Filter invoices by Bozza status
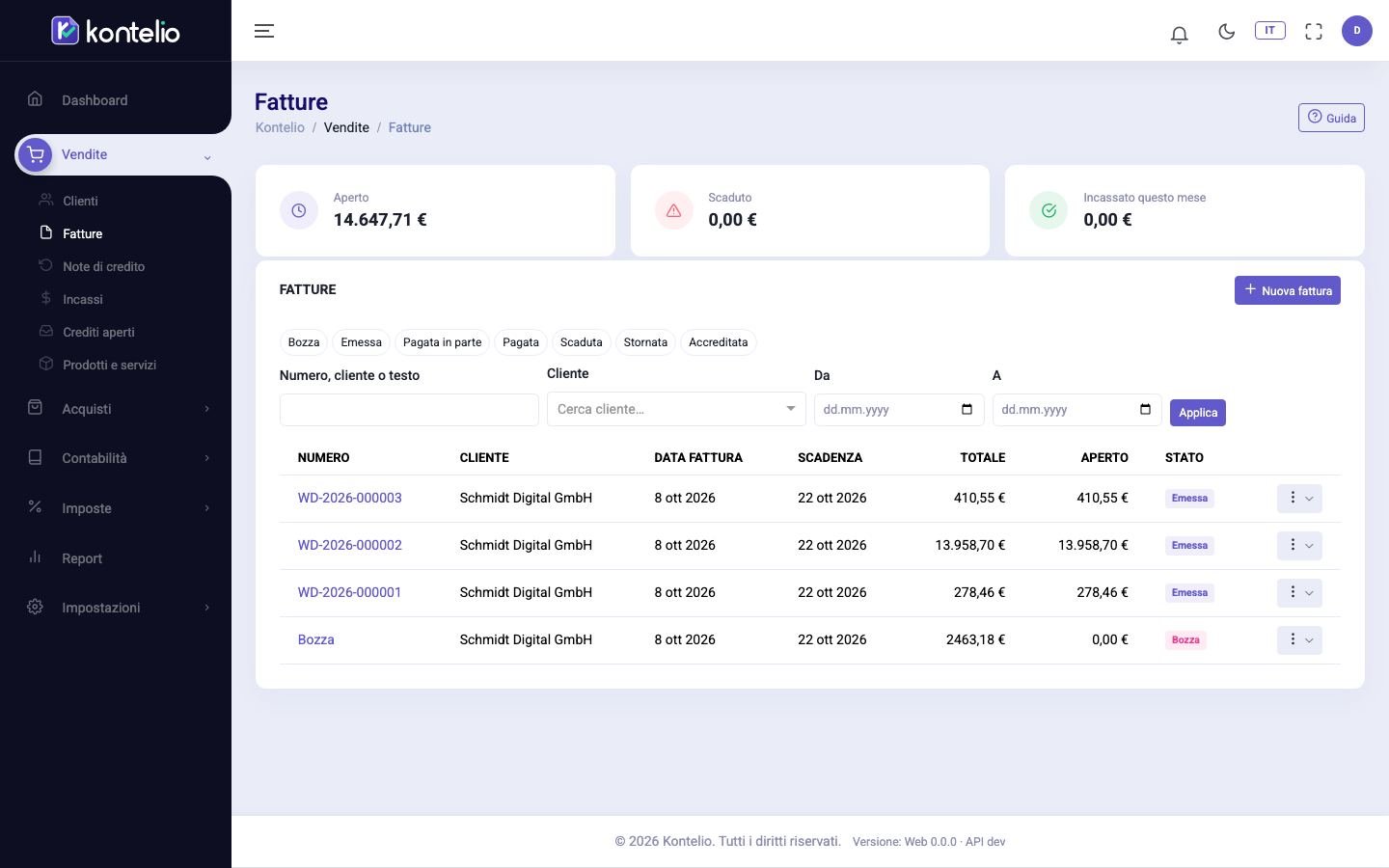This screenshot has width=1389, height=868. [304, 342]
